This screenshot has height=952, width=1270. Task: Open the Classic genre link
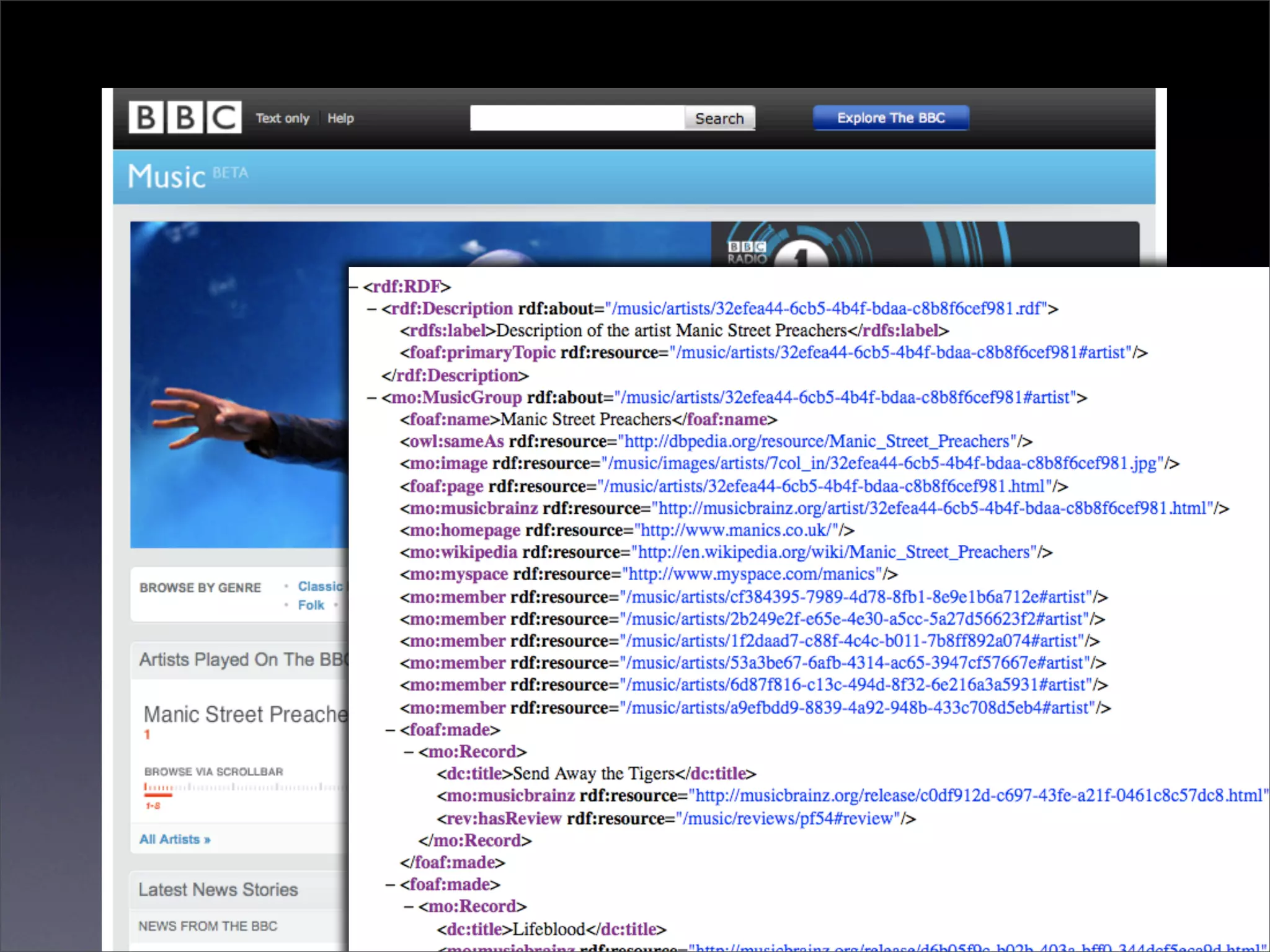click(320, 586)
